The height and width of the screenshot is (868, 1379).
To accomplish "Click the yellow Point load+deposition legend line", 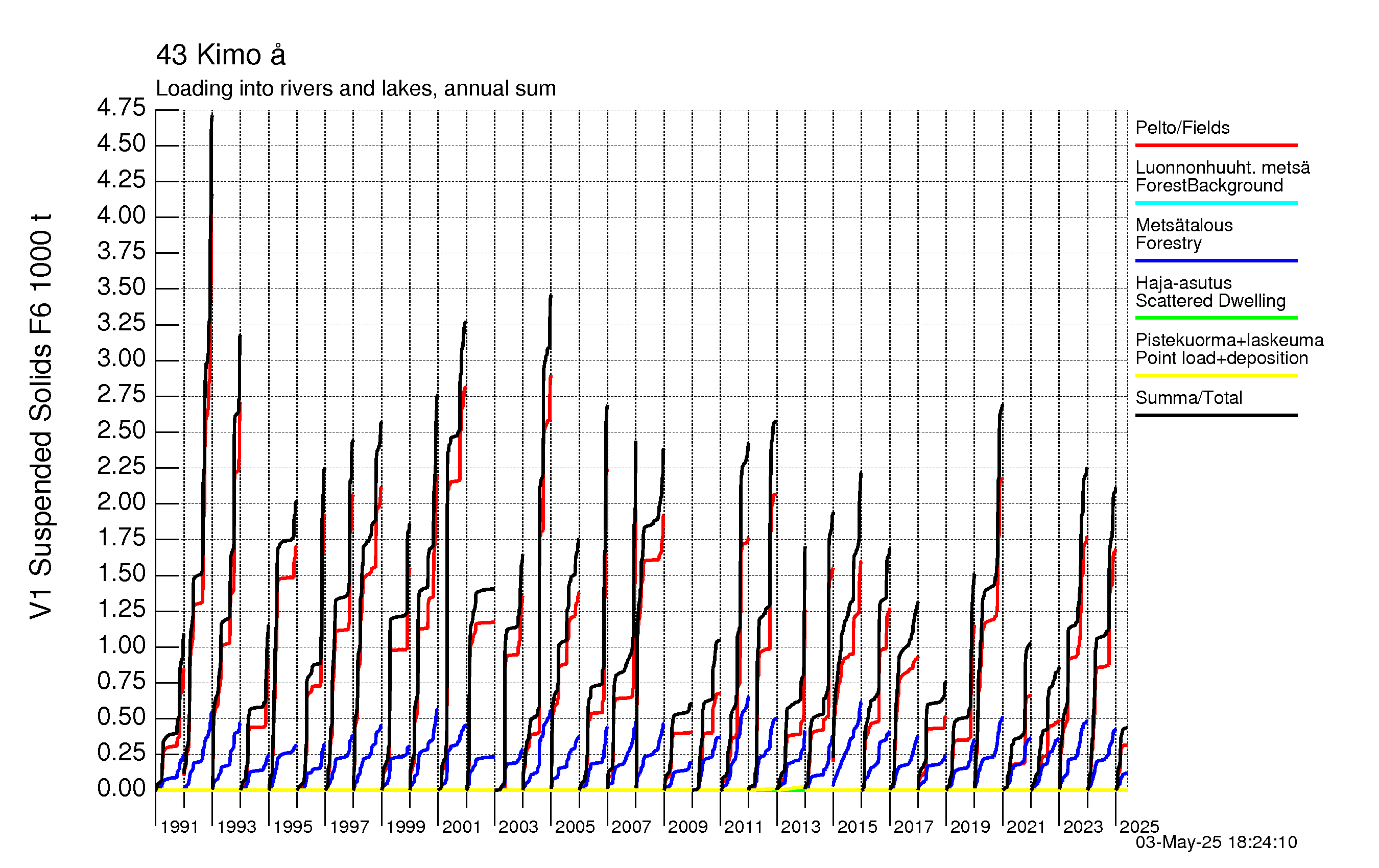I will (1217, 376).
